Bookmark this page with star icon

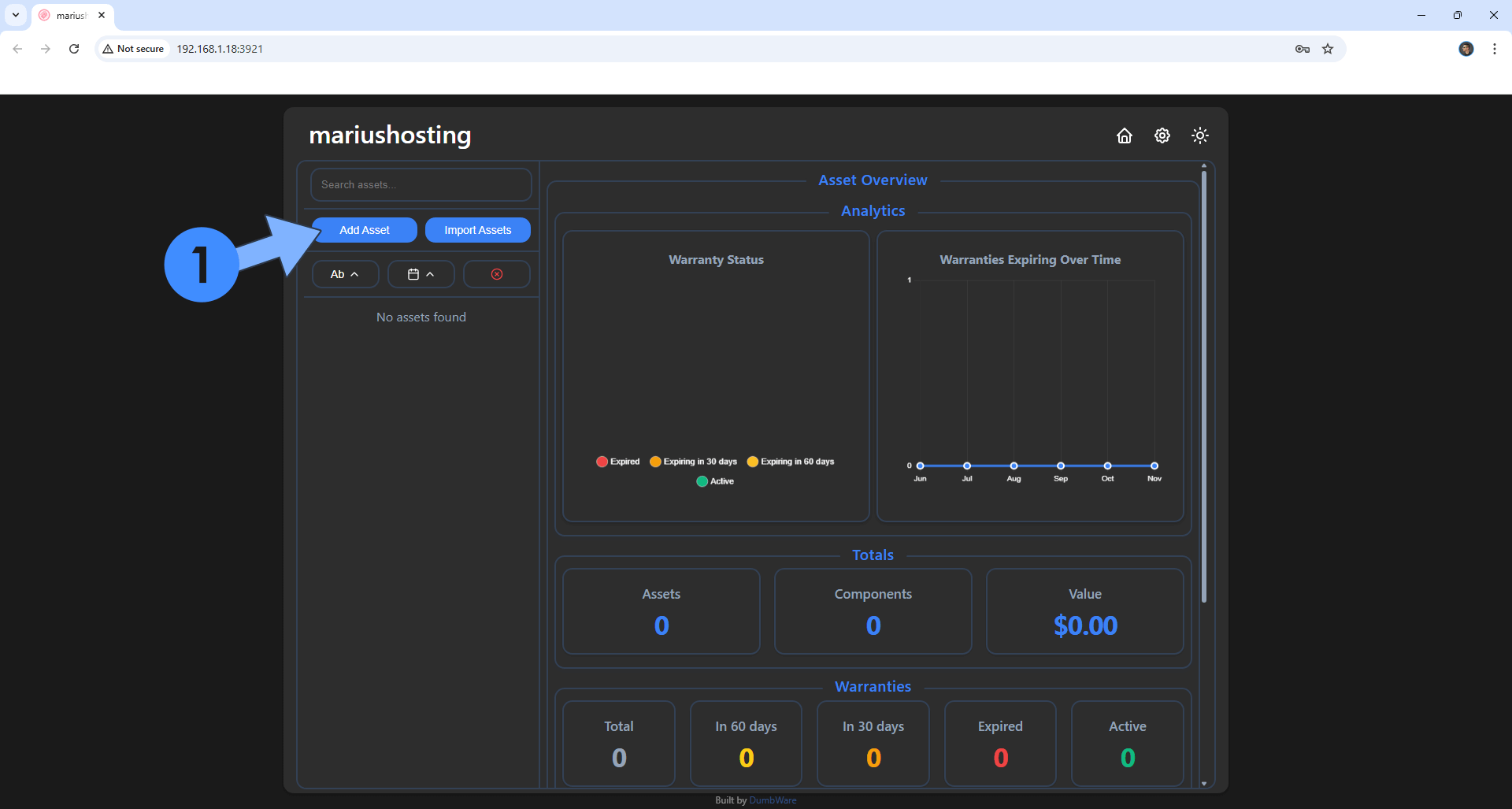click(1328, 49)
